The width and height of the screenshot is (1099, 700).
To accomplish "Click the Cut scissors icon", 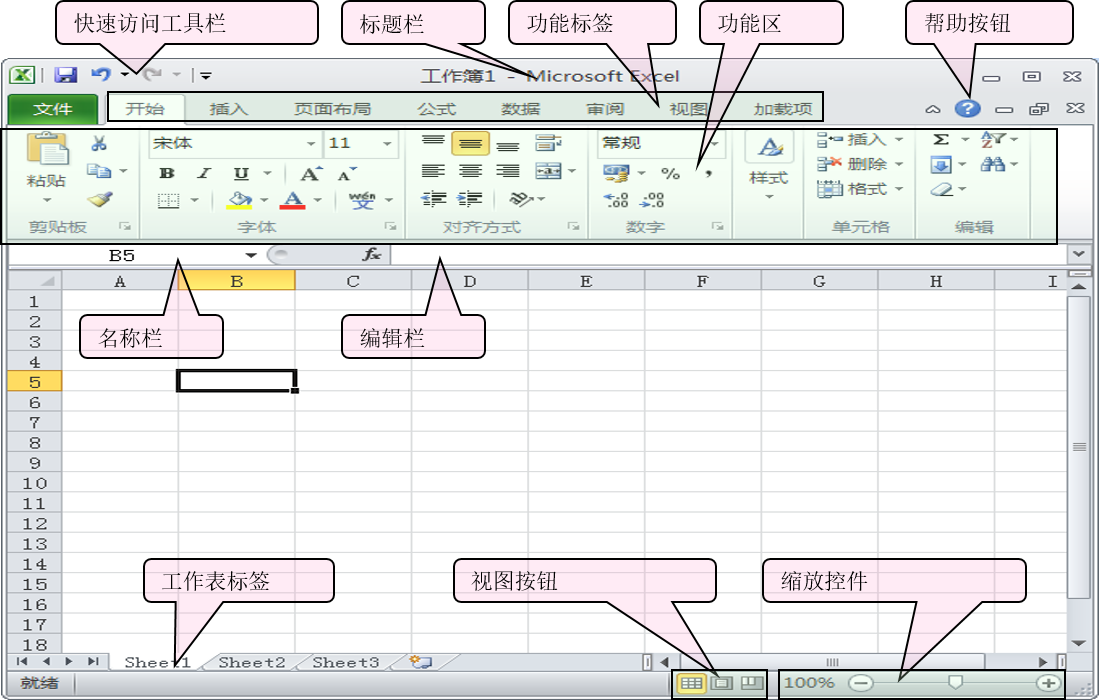I will pyautogui.click(x=99, y=144).
